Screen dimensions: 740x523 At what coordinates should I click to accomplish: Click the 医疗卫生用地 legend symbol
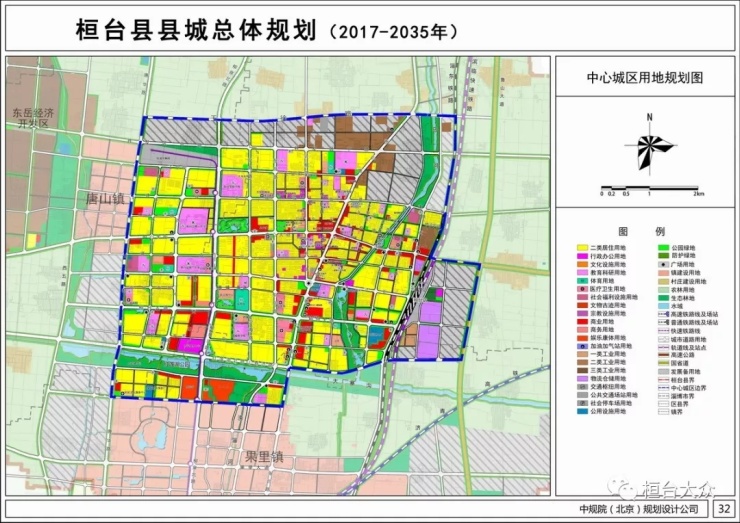580,289
